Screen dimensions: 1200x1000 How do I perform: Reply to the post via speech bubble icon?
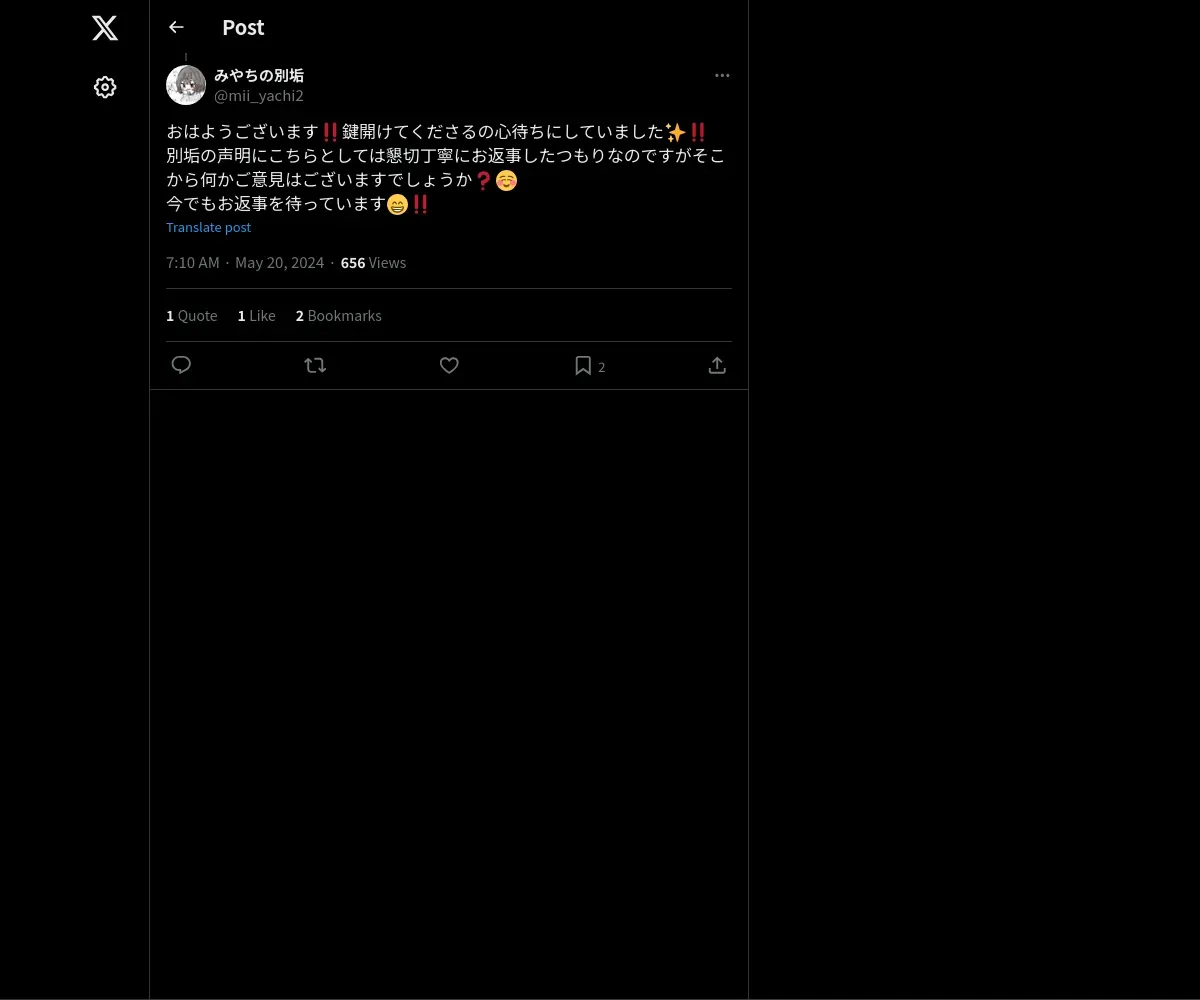(x=181, y=365)
